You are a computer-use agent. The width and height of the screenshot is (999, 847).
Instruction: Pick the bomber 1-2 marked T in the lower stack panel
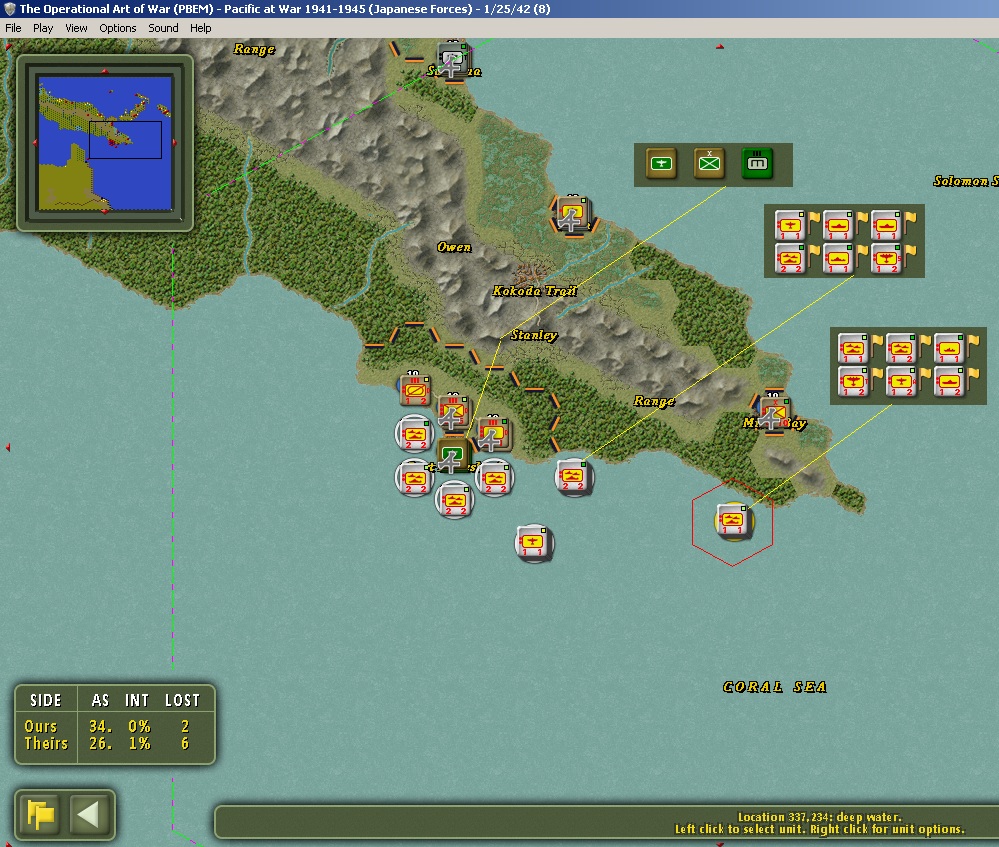pyautogui.click(x=854, y=382)
